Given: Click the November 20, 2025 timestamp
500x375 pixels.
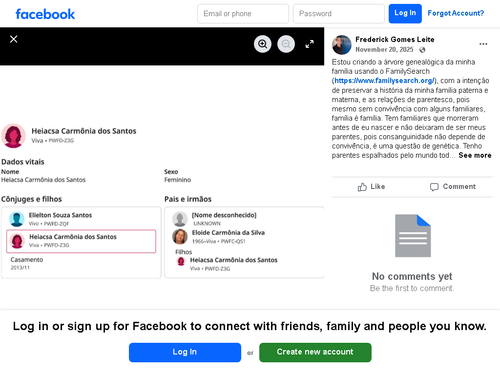Looking at the screenshot, I should coord(384,49).
